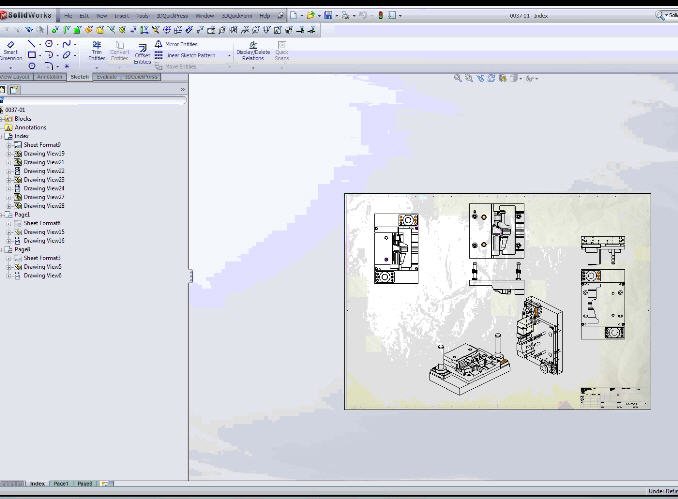Open dropdown arrow beside Save icon
Screen dimensions: 678x499
point(336,16)
